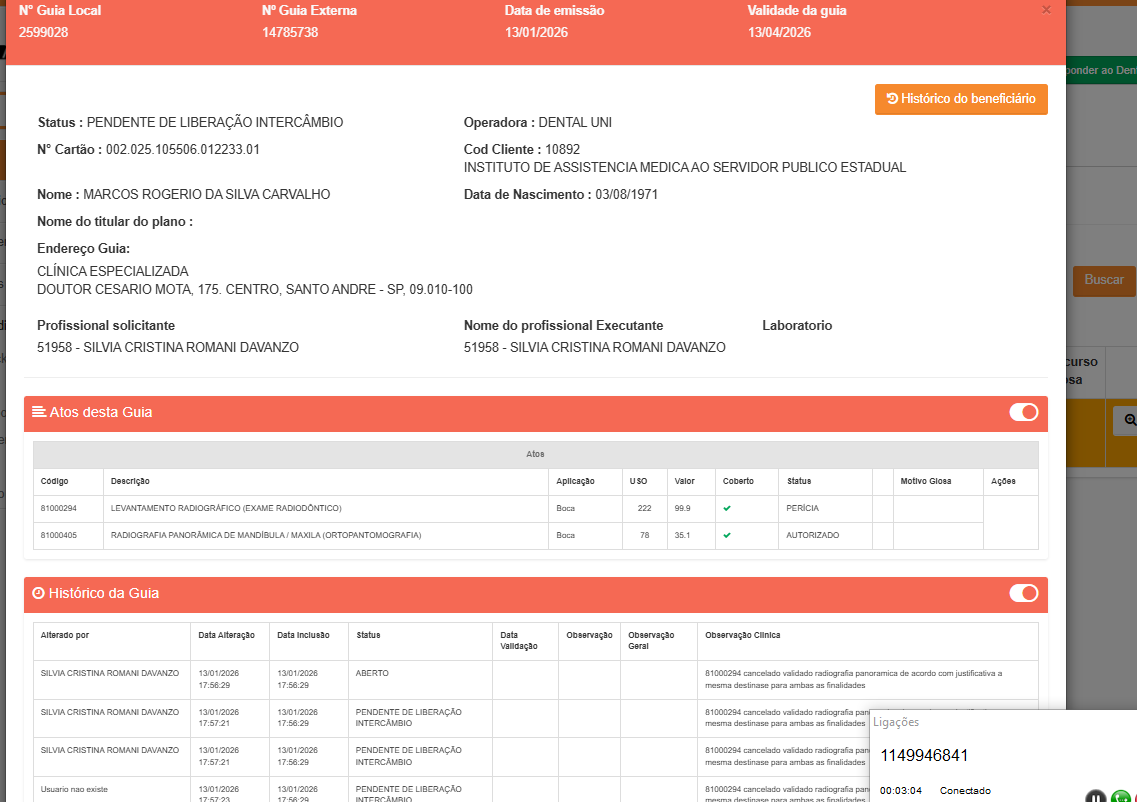Image resolution: width=1137 pixels, height=802 pixels.
Task: Open Histórico do beneficiário
Action: pyautogui.click(x=961, y=99)
